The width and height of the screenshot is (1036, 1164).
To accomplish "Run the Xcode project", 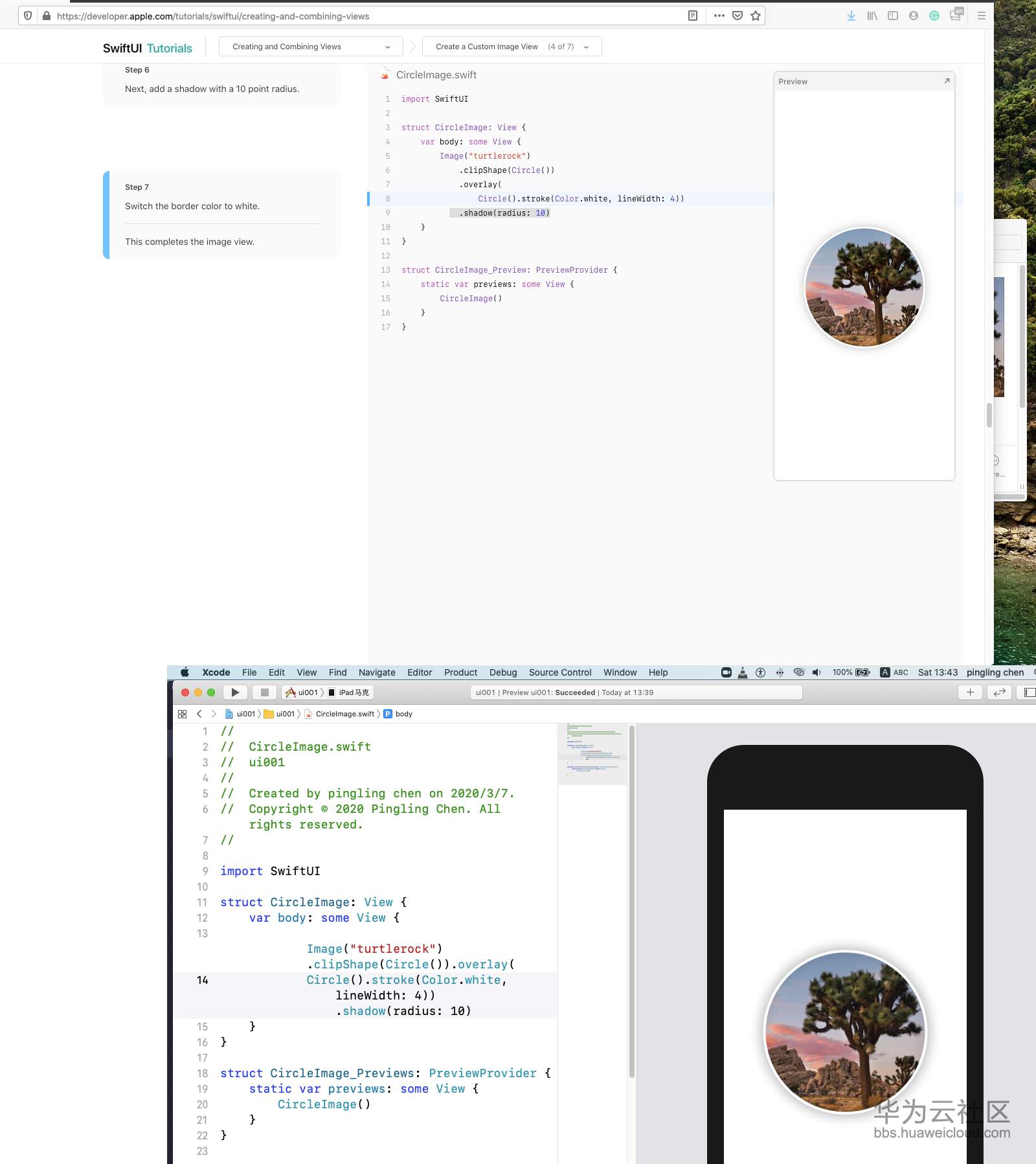I will (235, 692).
